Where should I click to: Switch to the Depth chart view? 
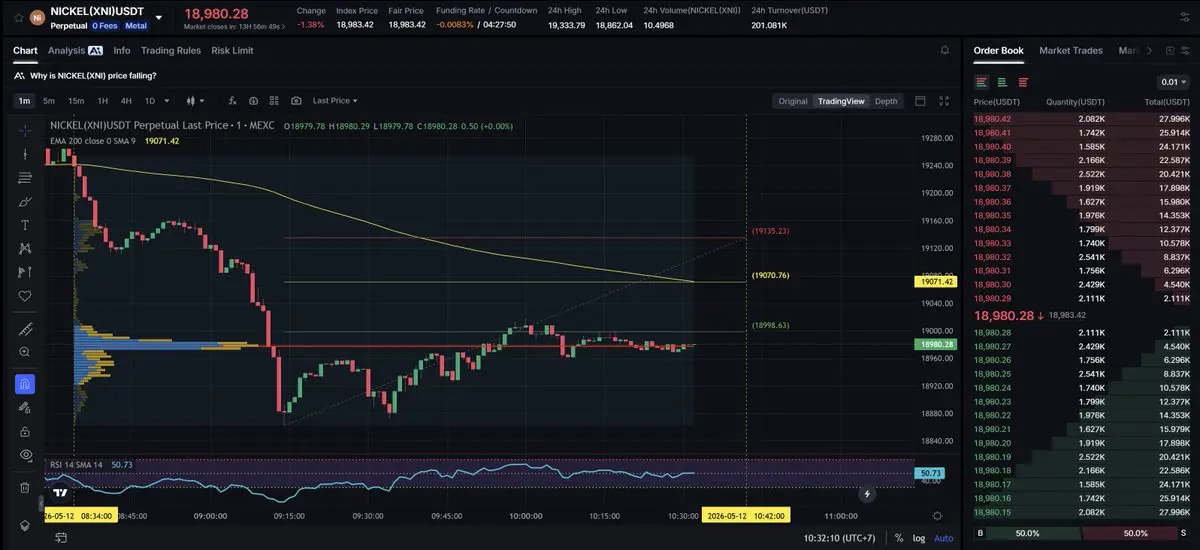pyautogui.click(x=886, y=101)
